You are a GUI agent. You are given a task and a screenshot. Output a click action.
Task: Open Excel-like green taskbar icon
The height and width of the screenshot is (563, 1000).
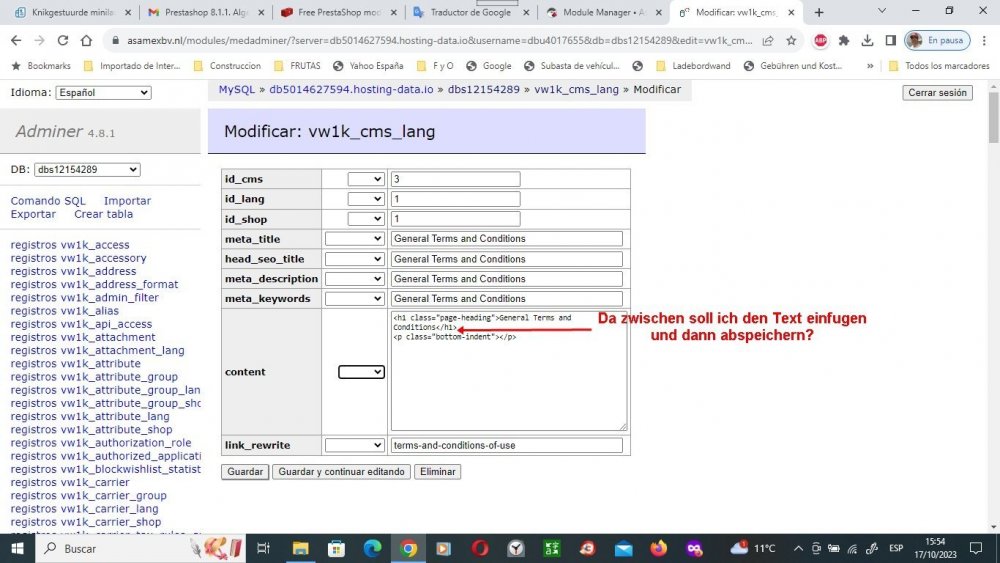click(552, 548)
